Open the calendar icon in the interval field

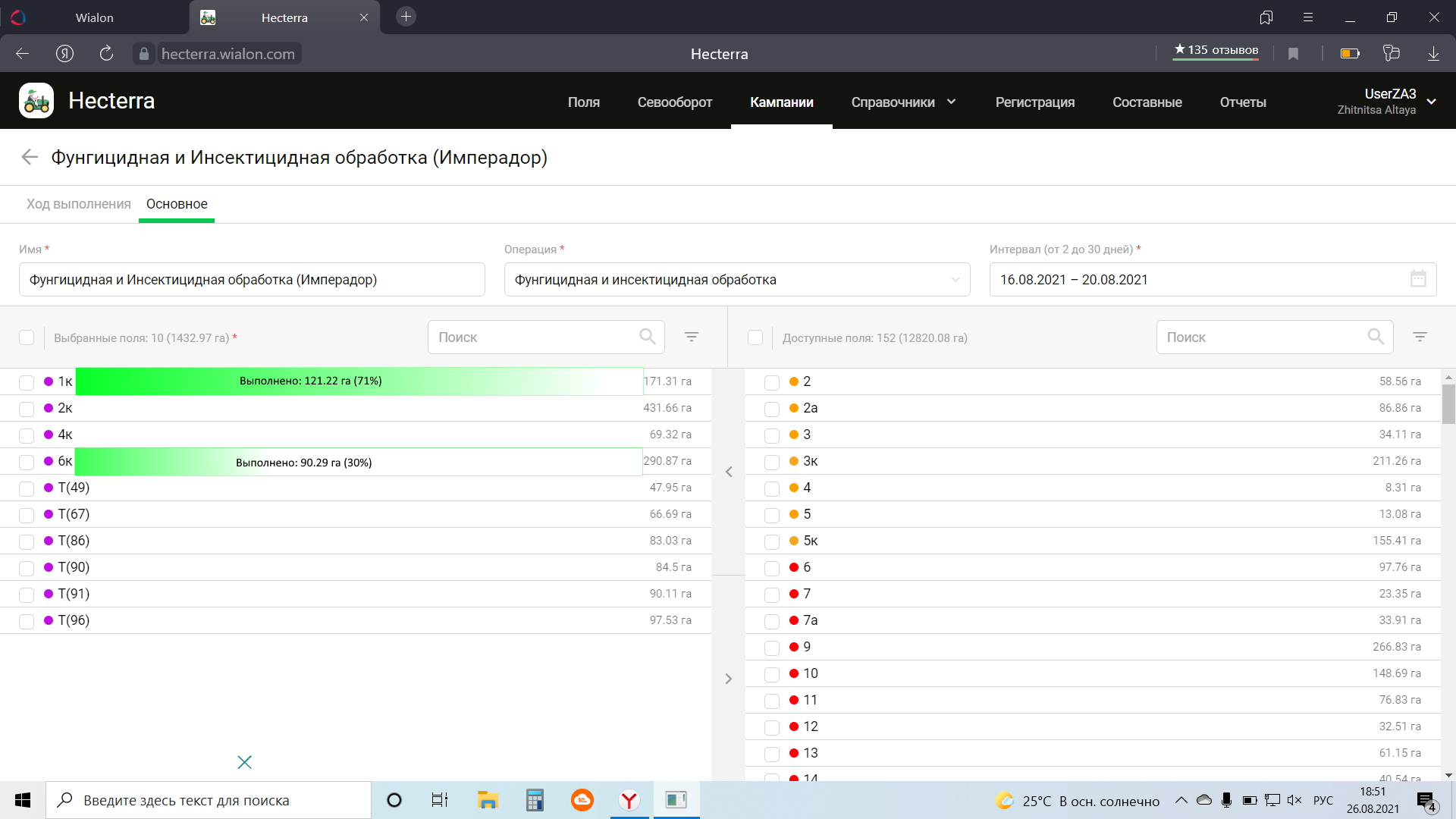point(1418,279)
